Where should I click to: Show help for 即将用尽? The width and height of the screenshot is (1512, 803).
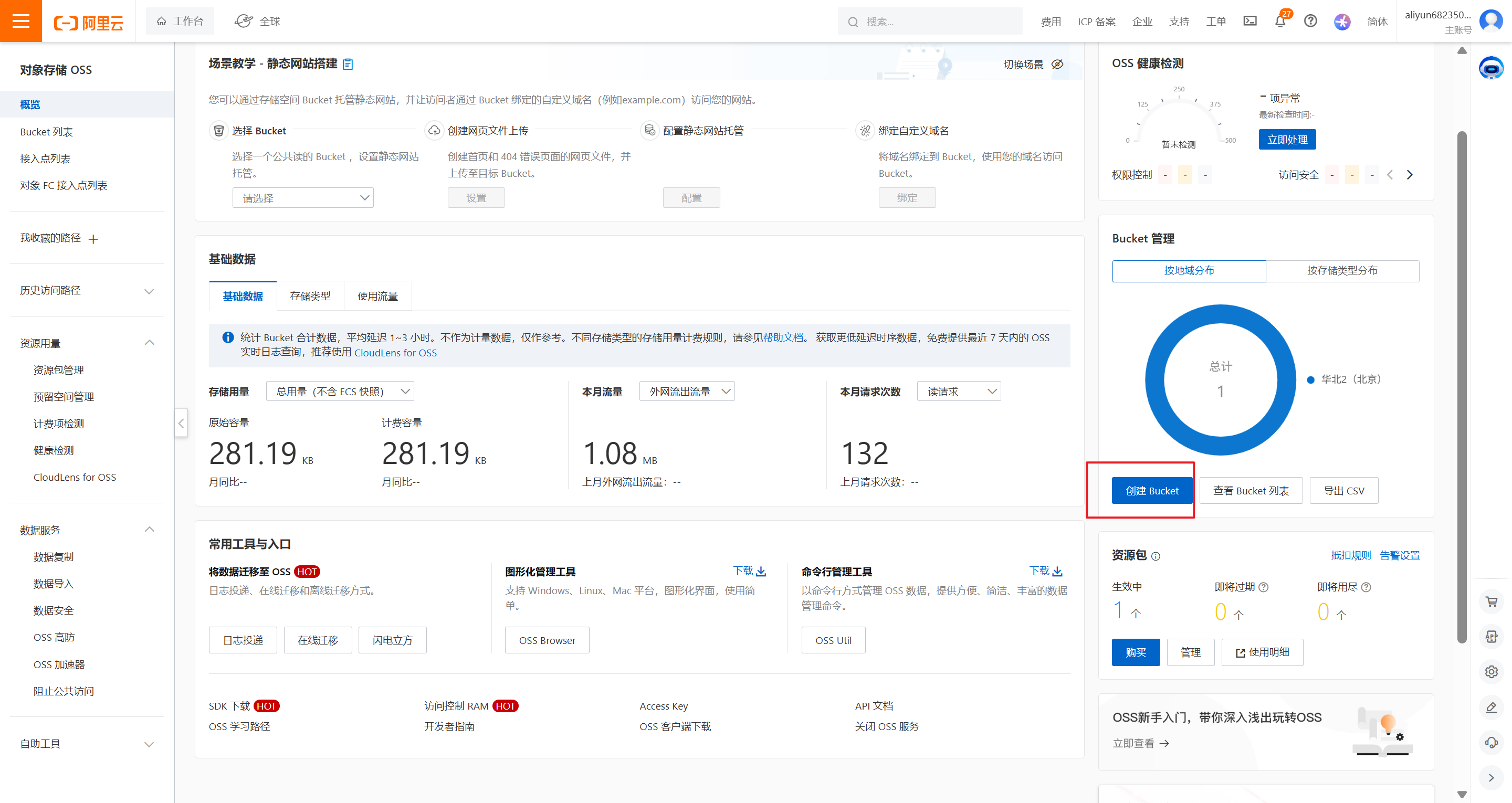[x=1366, y=587]
